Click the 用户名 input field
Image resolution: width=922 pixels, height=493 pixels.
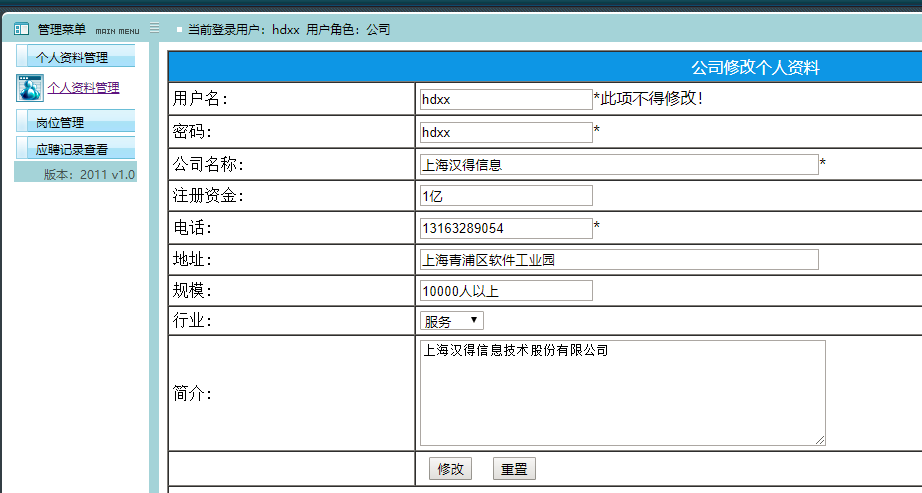[506, 99]
